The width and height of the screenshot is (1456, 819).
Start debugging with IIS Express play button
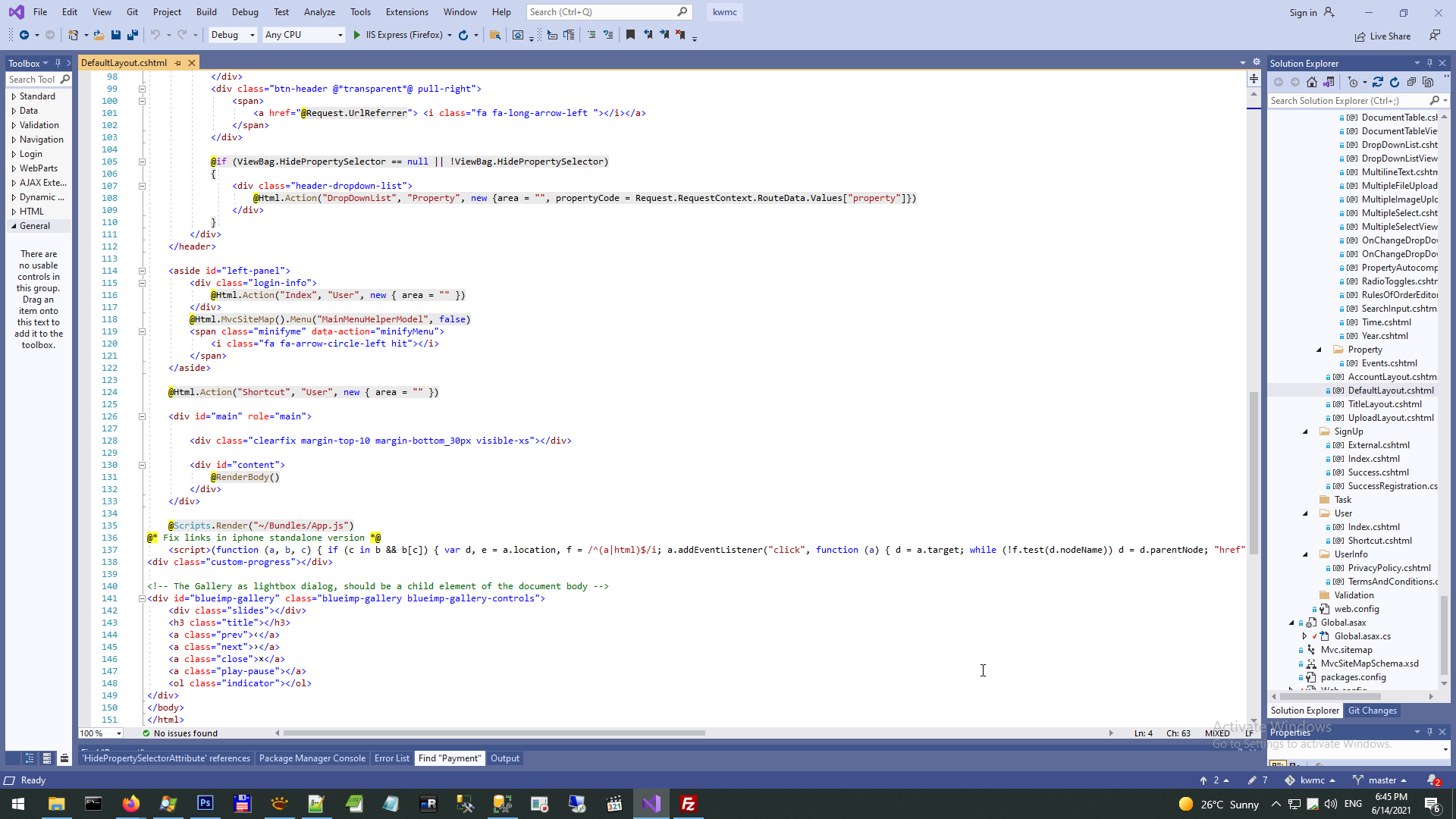coord(357,35)
